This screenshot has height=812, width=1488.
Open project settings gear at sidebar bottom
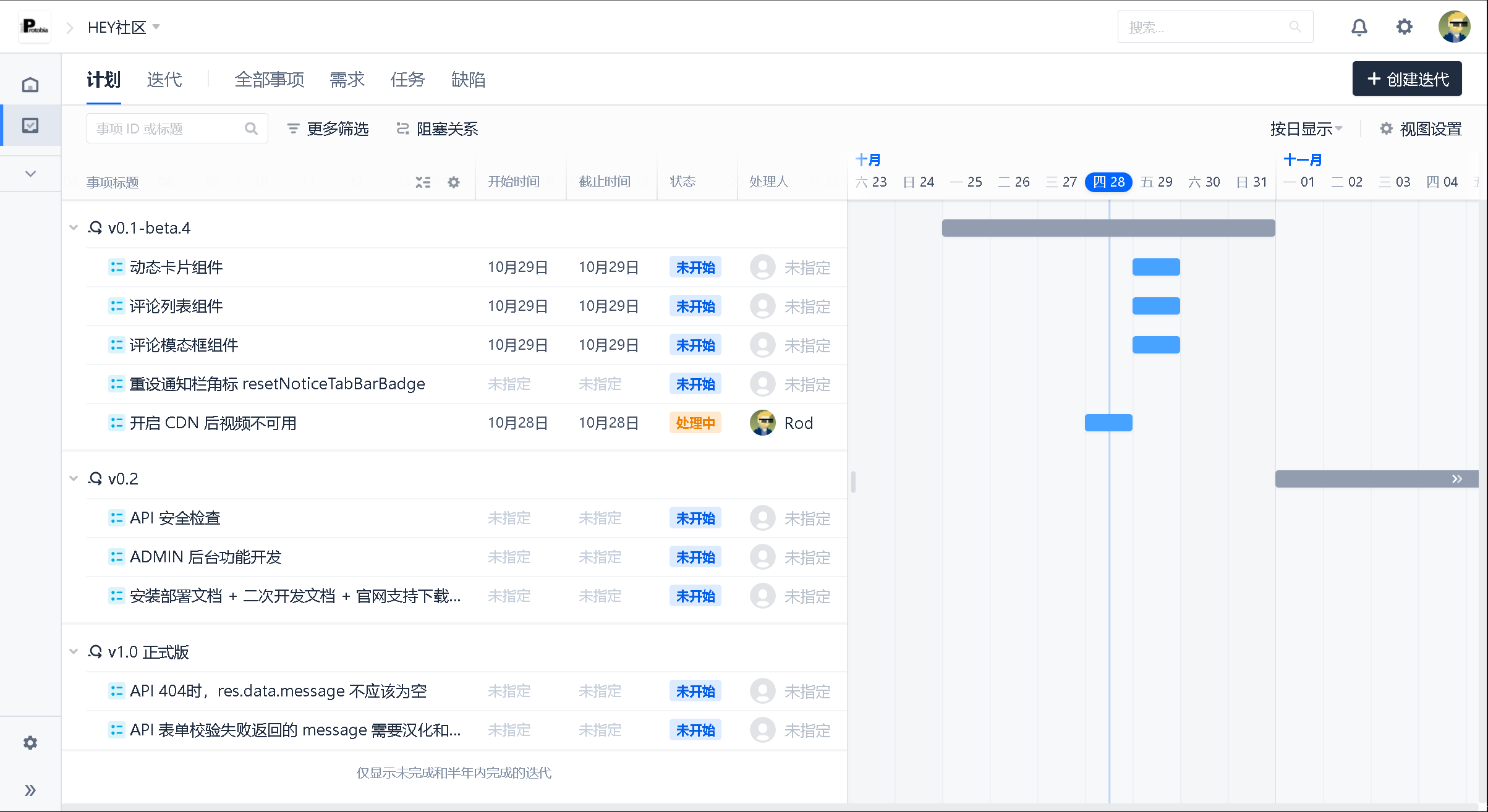[x=30, y=743]
